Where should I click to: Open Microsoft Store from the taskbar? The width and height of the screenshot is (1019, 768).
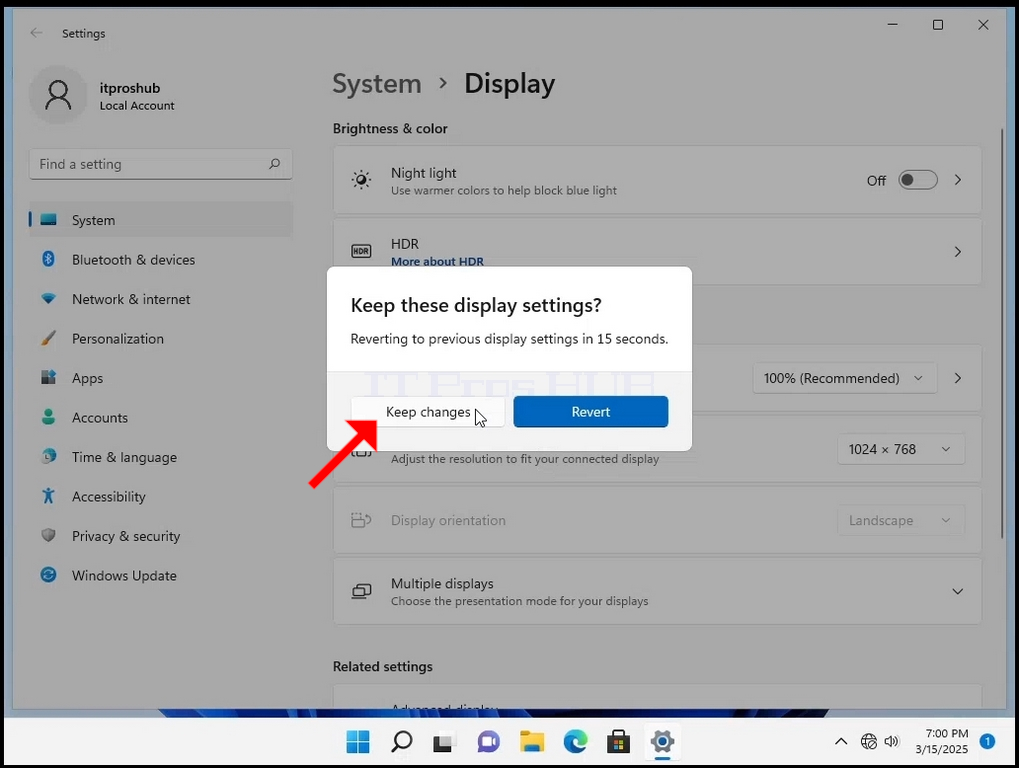coord(619,741)
